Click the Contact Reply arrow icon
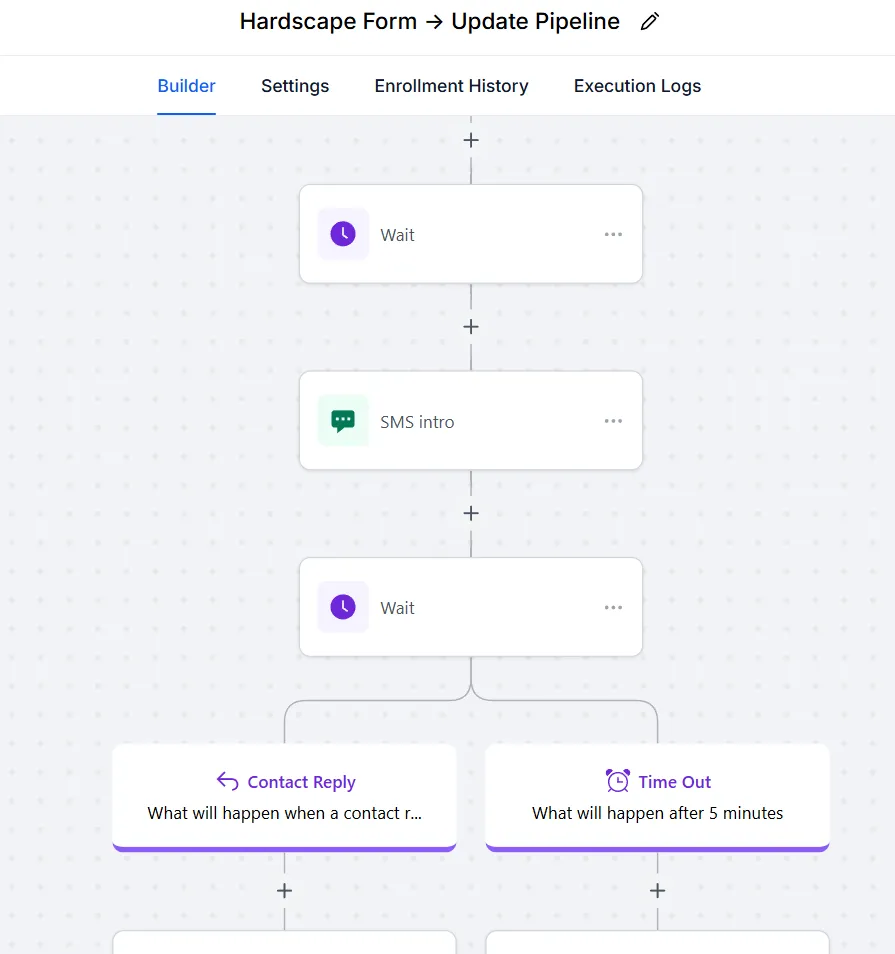This screenshot has height=954, width=895. pyautogui.click(x=228, y=782)
